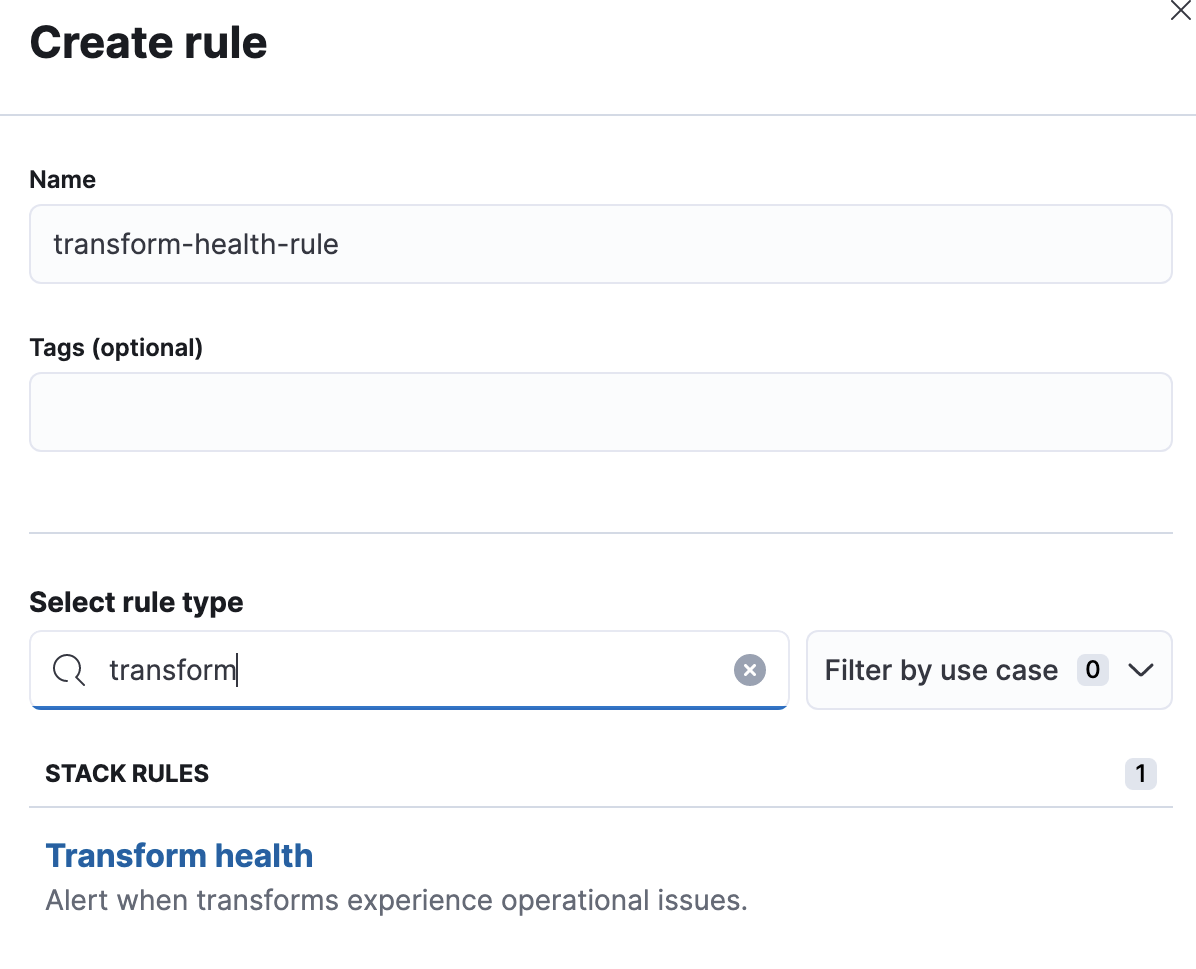Select the transform-health-rule name text
The width and height of the screenshot is (1196, 969).
tap(196, 244)
